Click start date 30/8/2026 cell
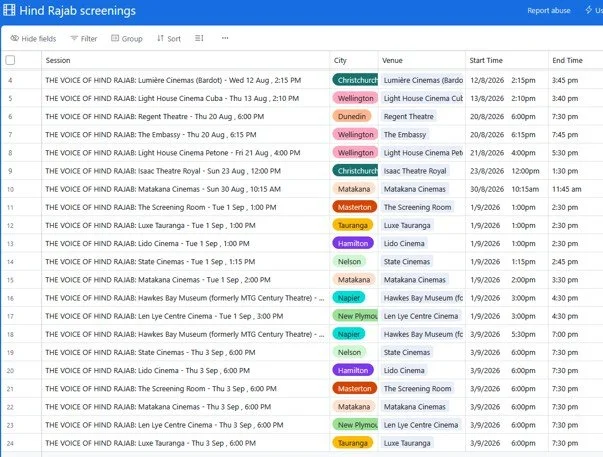This screenshot has height=457, width=603. [x=487, y=189]
